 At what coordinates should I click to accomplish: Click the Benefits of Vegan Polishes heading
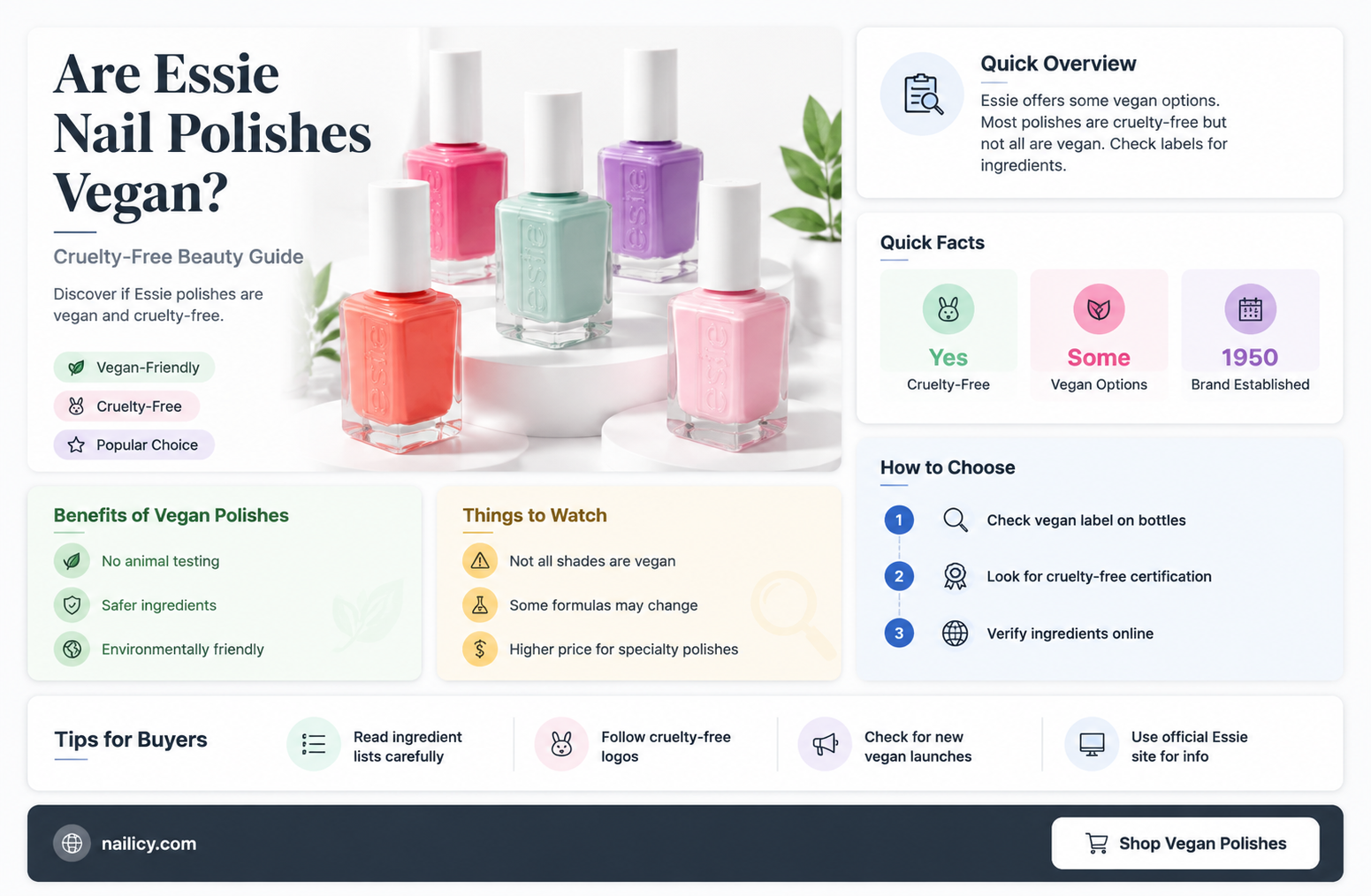171,515
